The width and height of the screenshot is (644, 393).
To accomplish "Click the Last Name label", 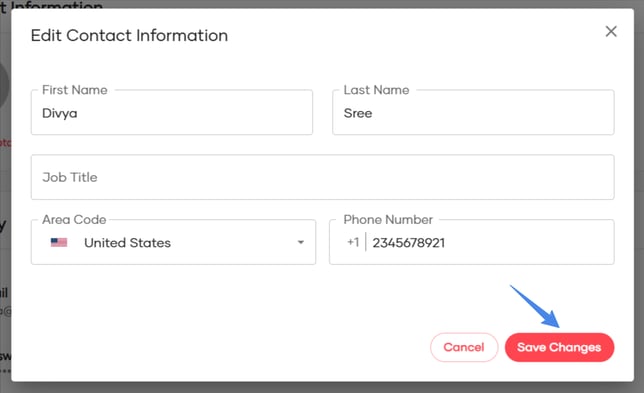I will [x=376, y=90].
